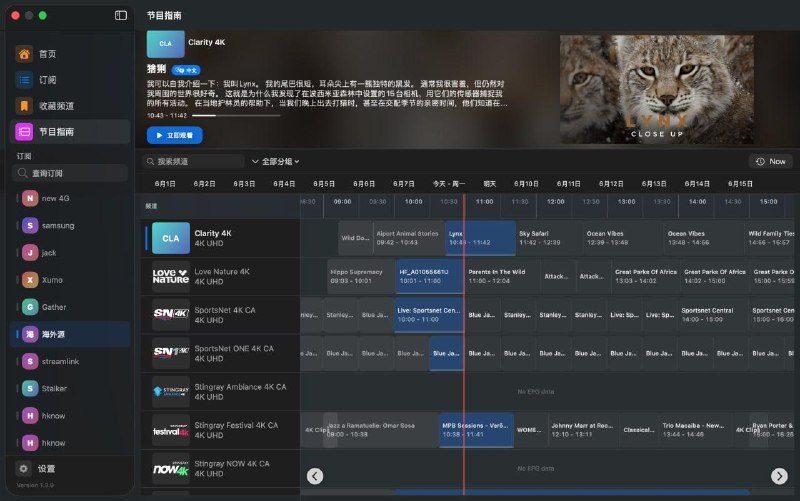The image size is (800, 501).
Task: Select Great Parks Of Africa 13:03 program
Action: coord(646,277)
